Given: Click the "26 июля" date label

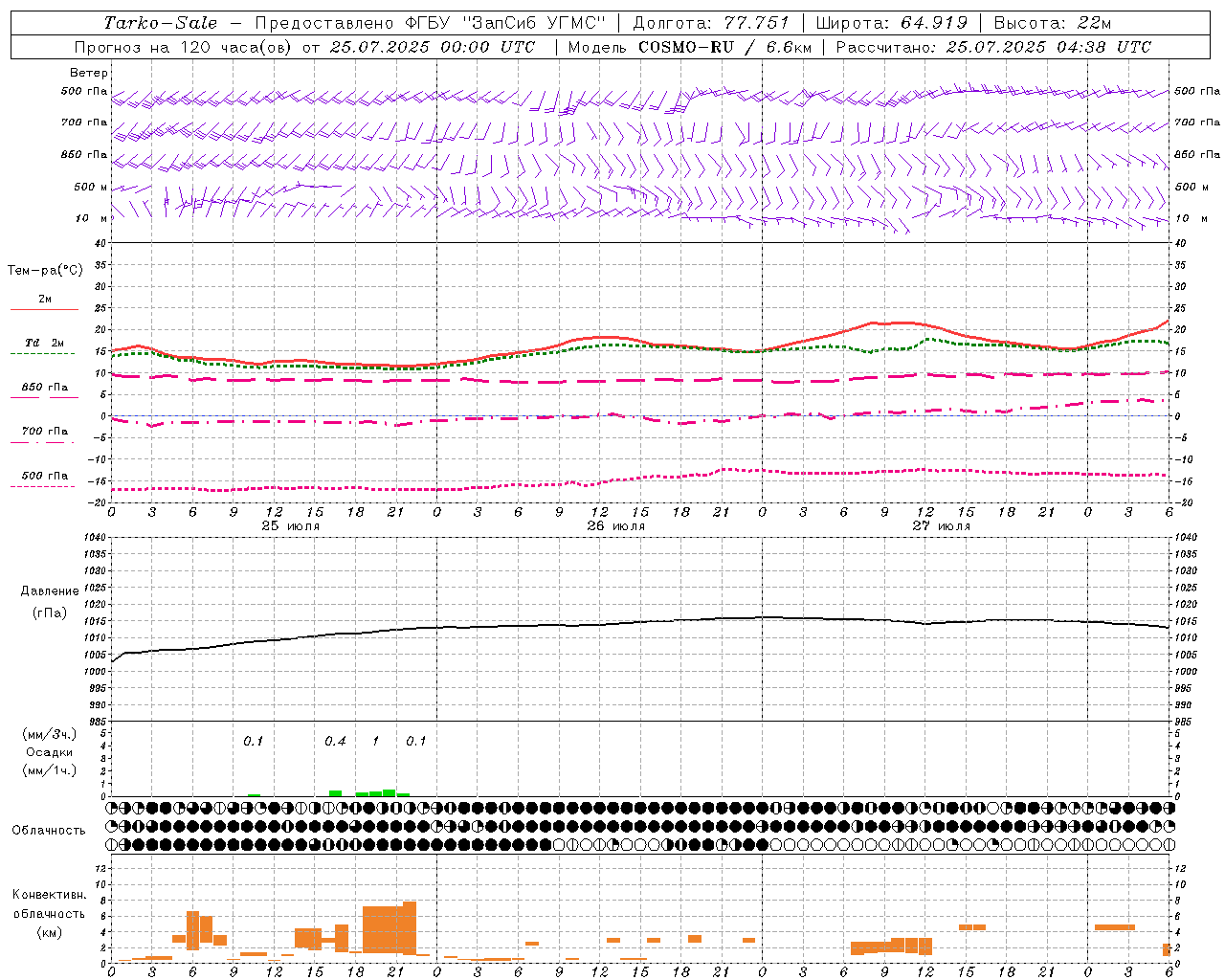Looking at the screenshot, I should coord(615,526).
